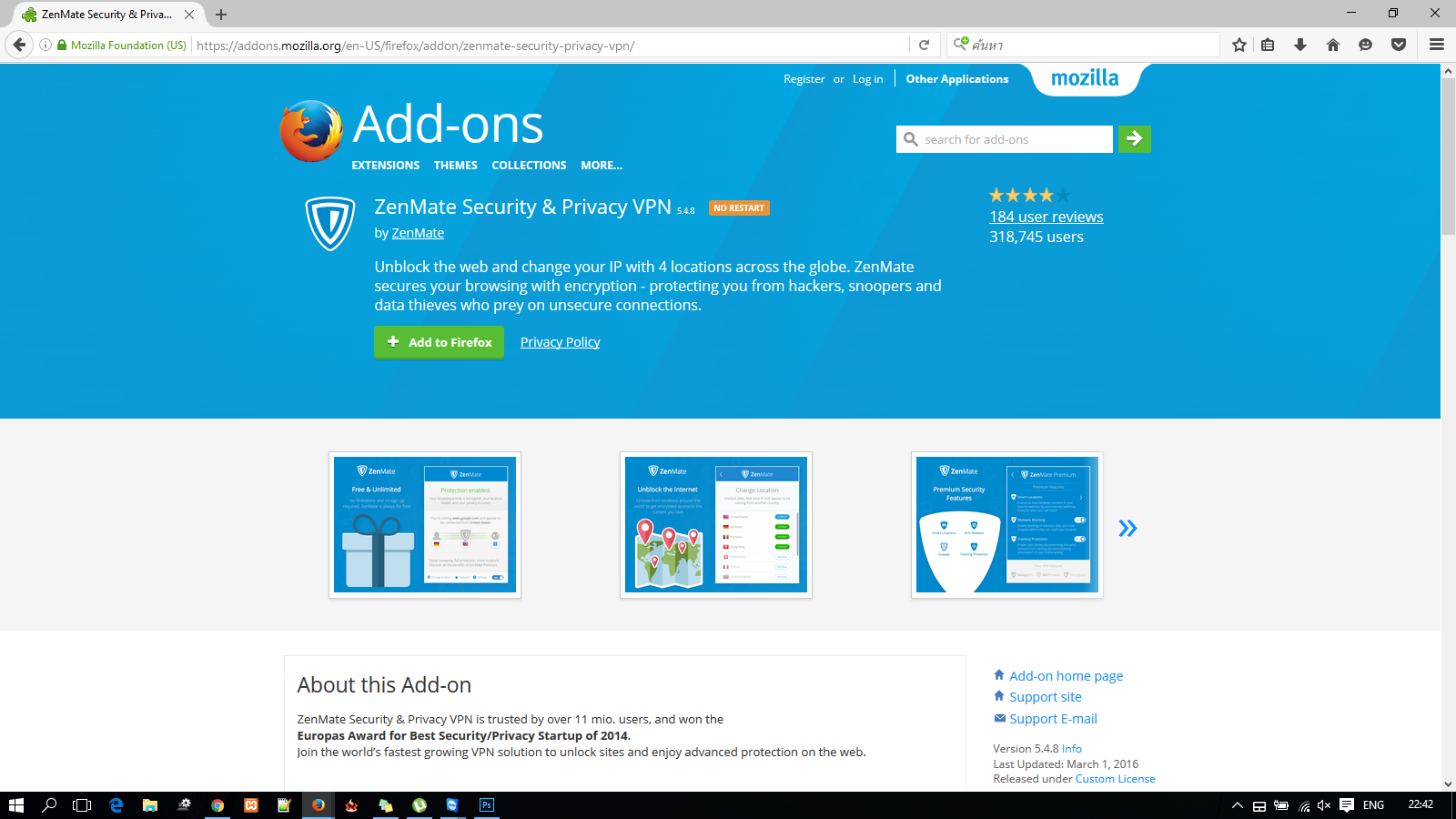Click the ZenMate shield icon
This screenshot has width=1456, height=819.
click(329, 223)
